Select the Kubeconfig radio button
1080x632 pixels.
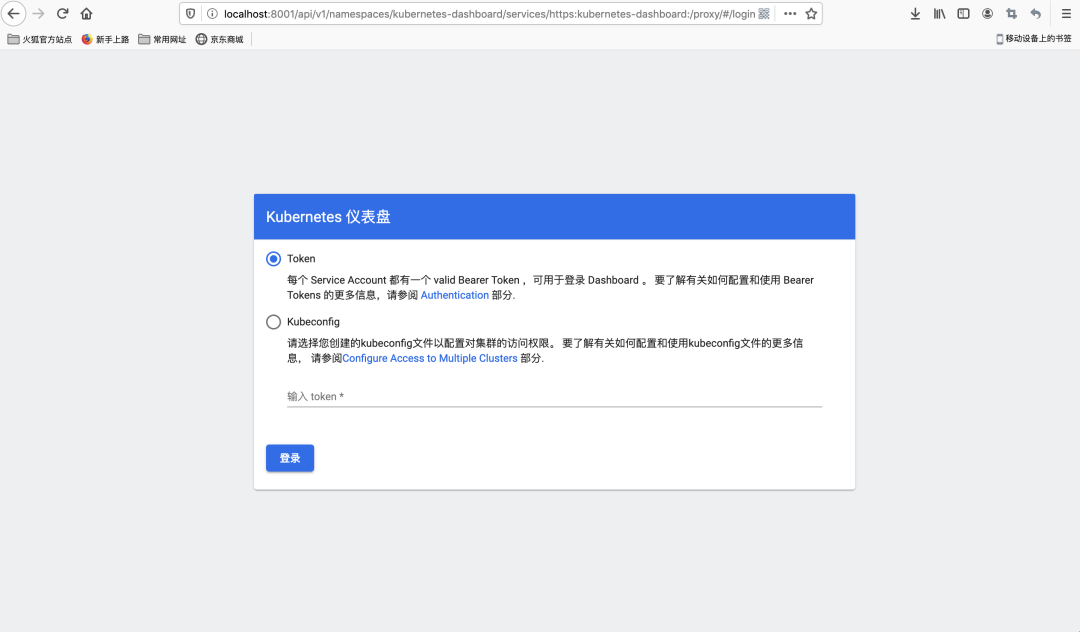coord(273,322)
